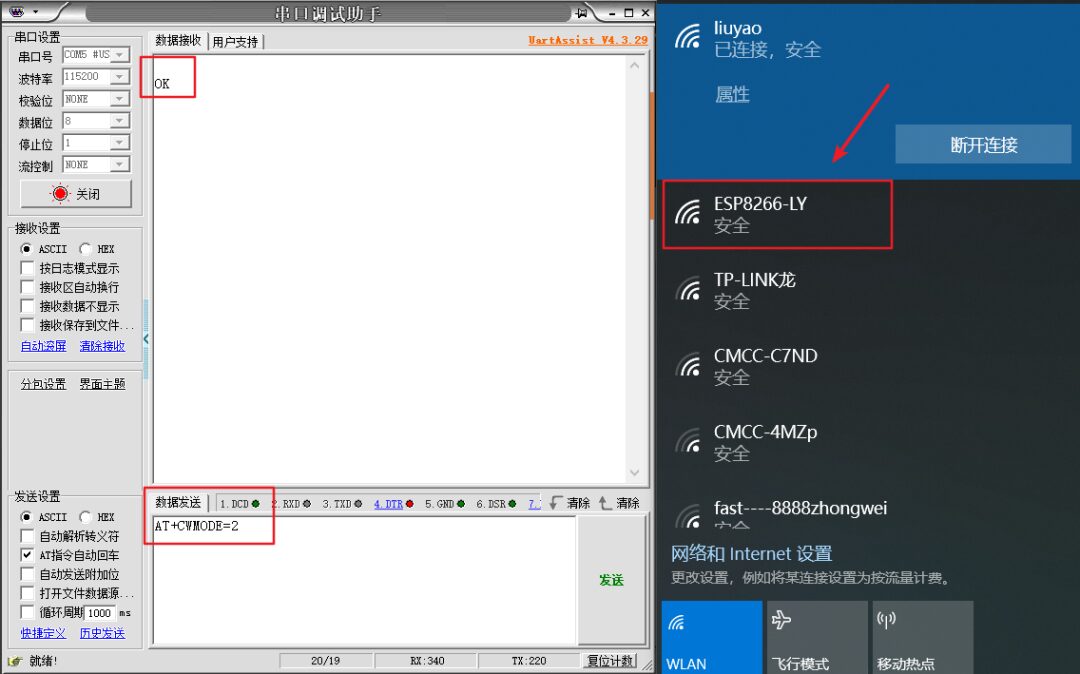Open the 界面主题 link
This screenshot has height=674, width=1080.
102,383
